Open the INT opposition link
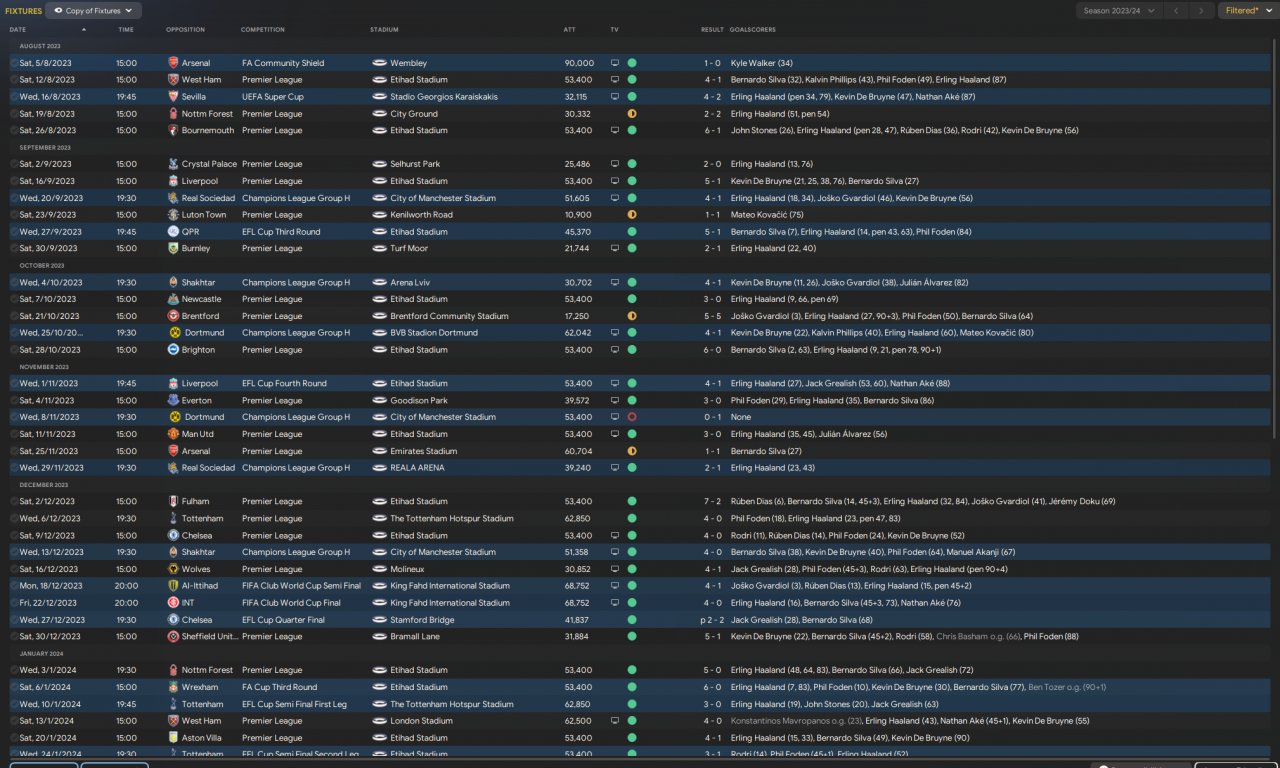Screen dimensions: 1280x768 pyautogui.click(x=189, y=603)
